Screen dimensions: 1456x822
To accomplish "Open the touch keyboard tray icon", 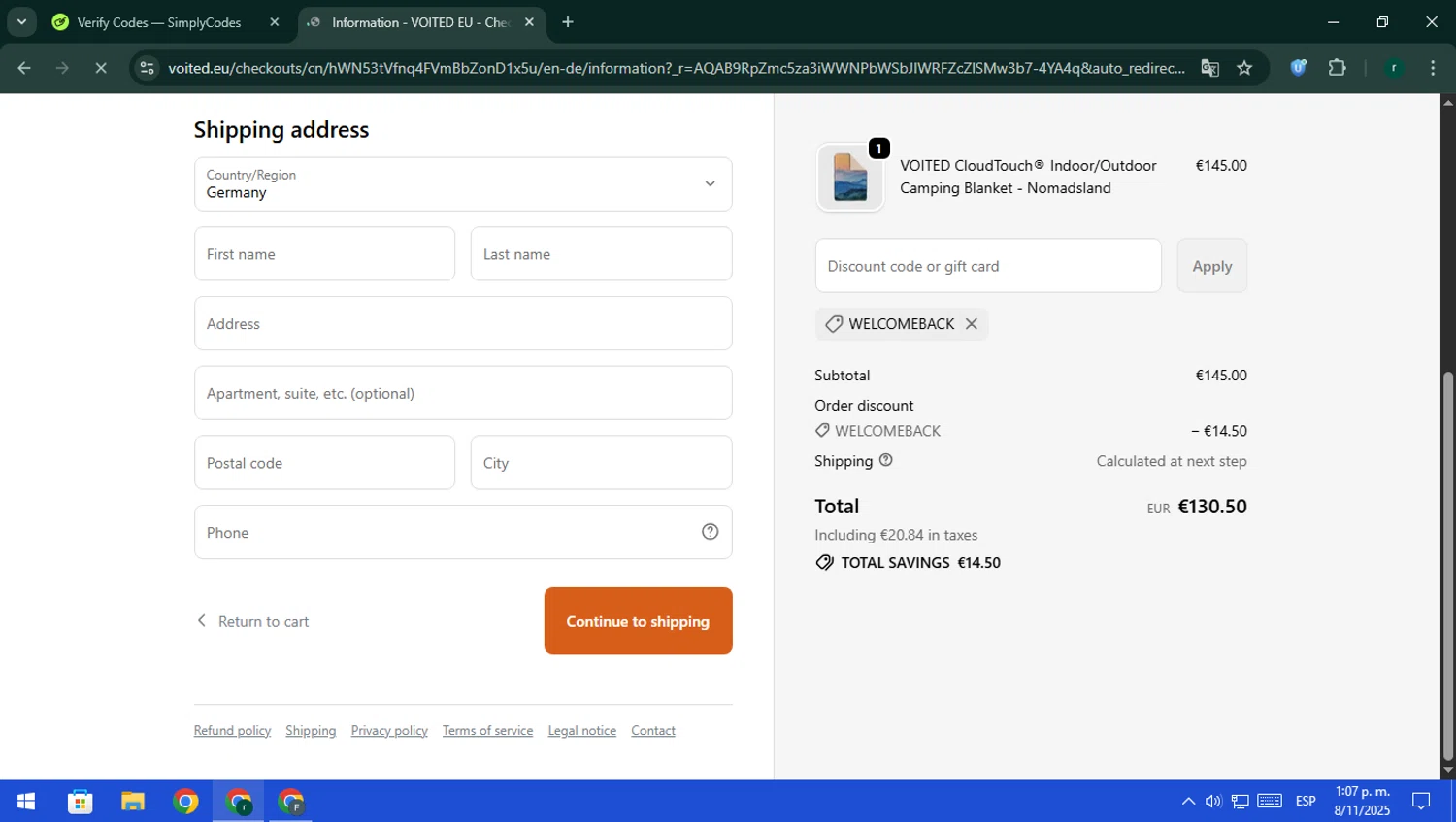I will (1270, 802).
